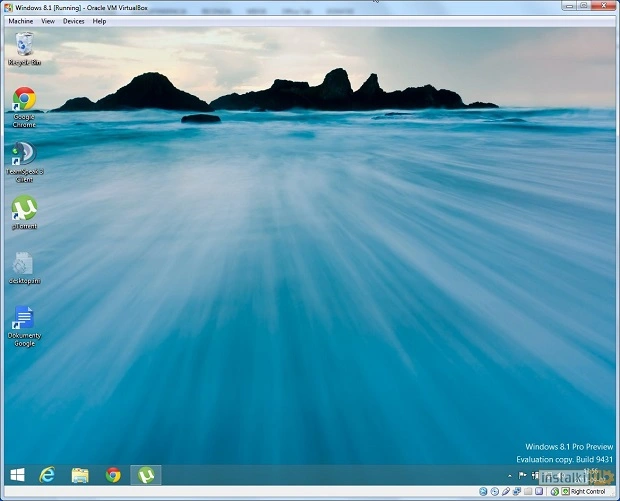Open Chrome from the taskbar
The image size is (620, 501).
click(x=113, y=475)
